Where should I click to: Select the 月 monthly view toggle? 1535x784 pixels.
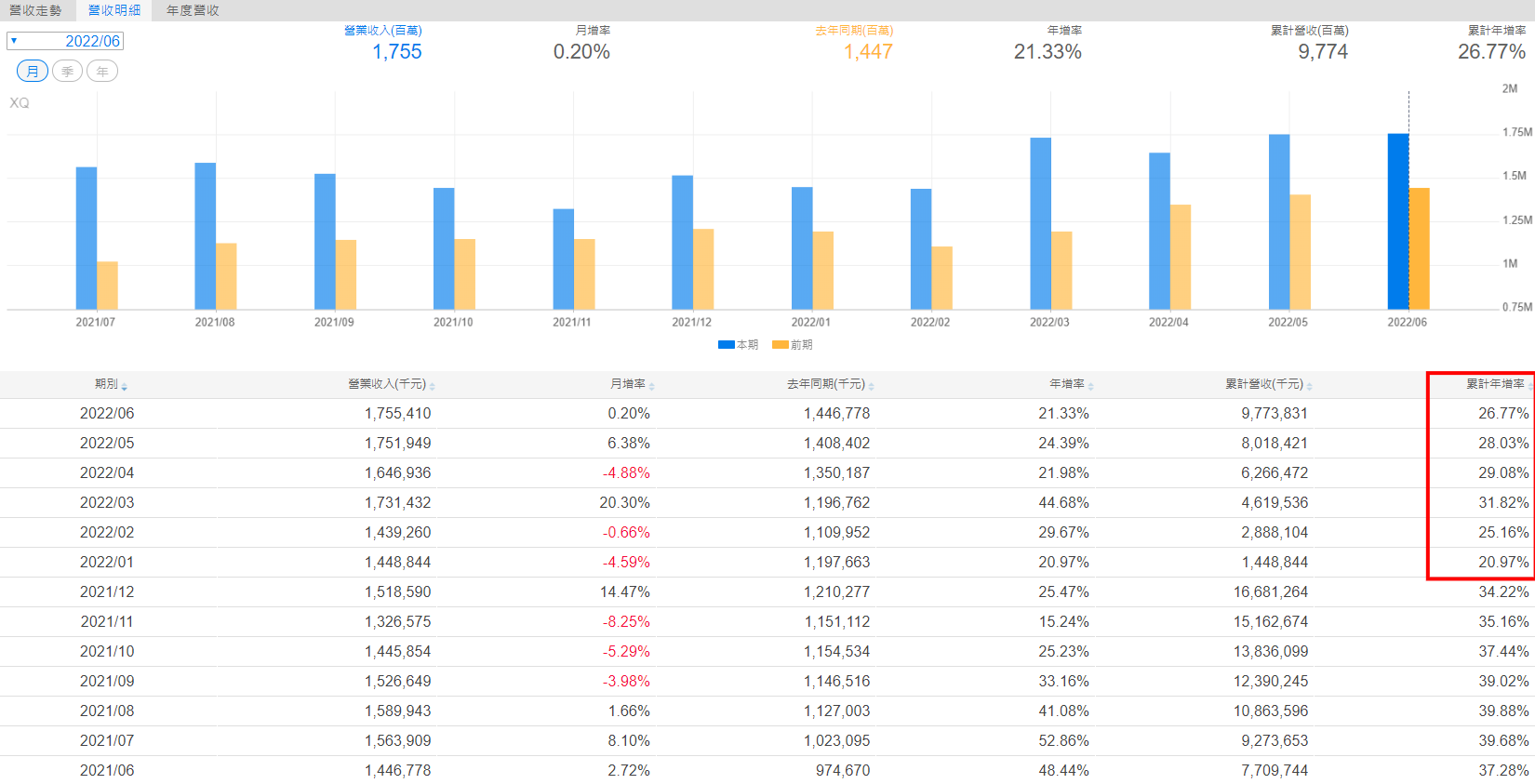click(33, 72)
